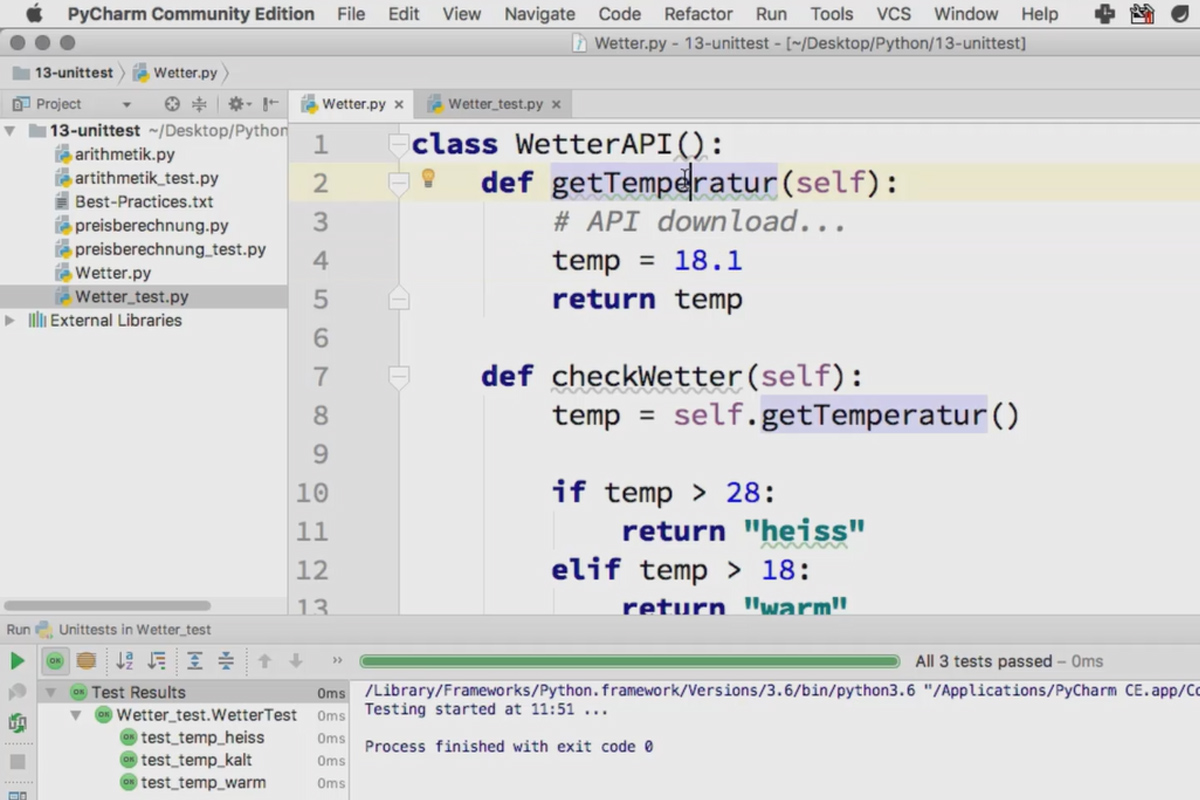Image resolution: width=1200 pixels, height=800 pixels.
Task: Open arithmetik.py in project tree
Action: pos(124,155)
